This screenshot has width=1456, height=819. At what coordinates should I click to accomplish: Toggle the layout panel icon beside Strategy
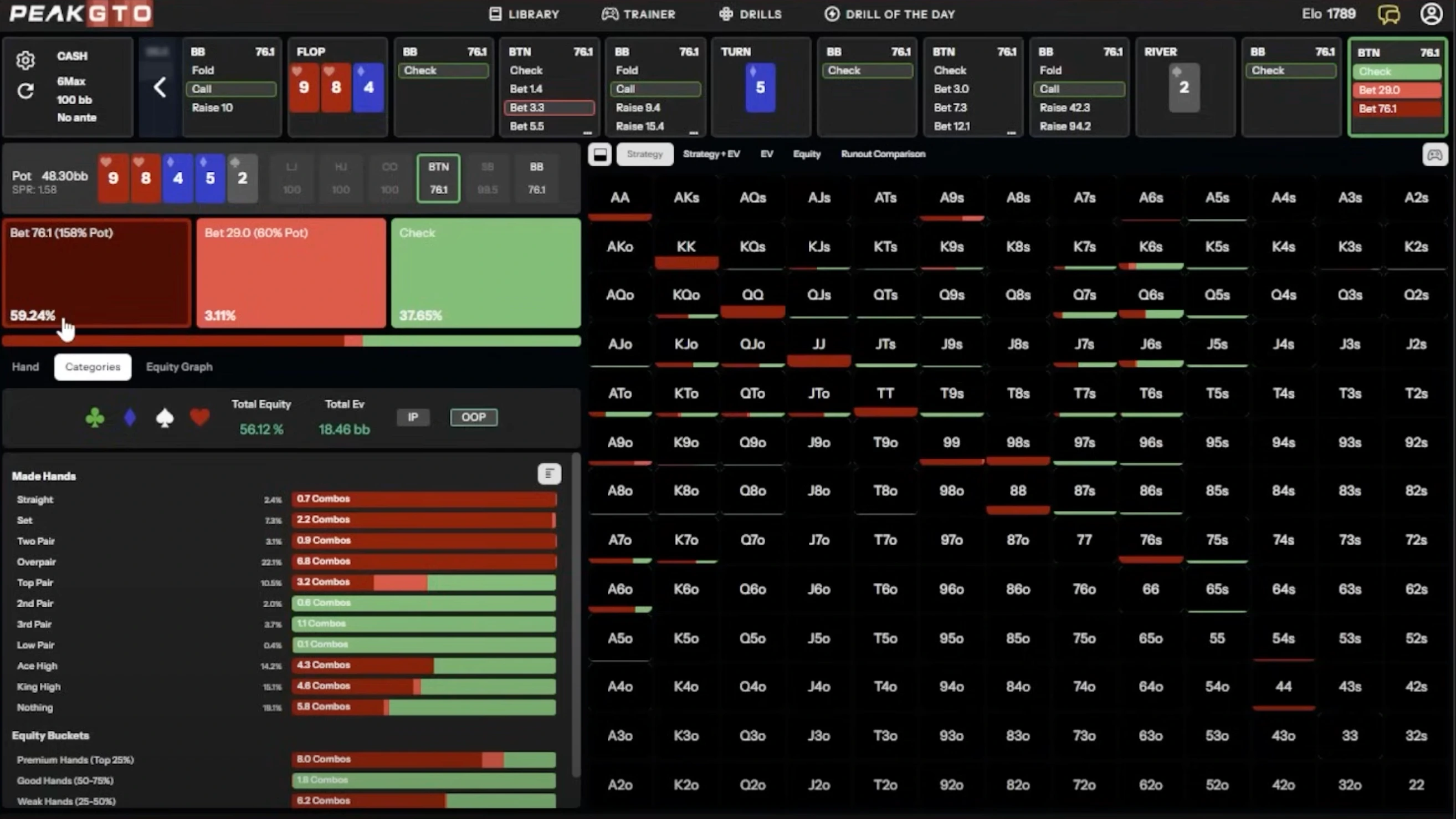click(599, 154)
